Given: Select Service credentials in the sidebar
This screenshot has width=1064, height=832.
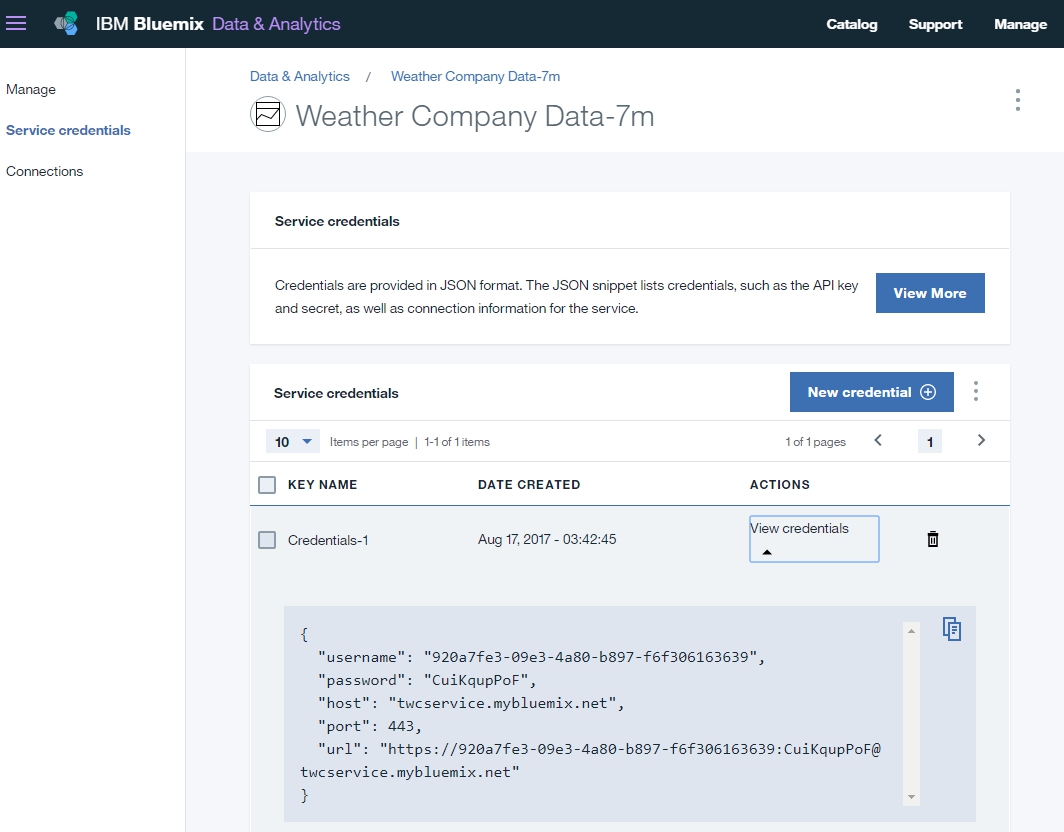Looking at the screenshot, I should pos(68,130).
